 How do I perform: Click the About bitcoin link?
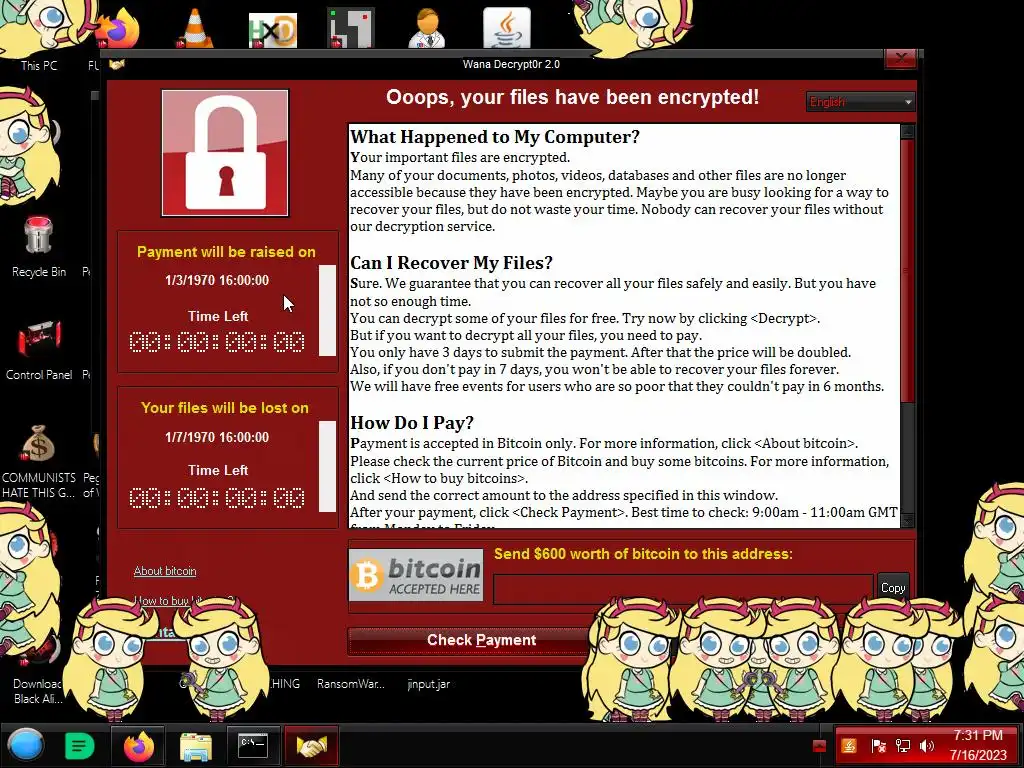[x=165, y=571]
